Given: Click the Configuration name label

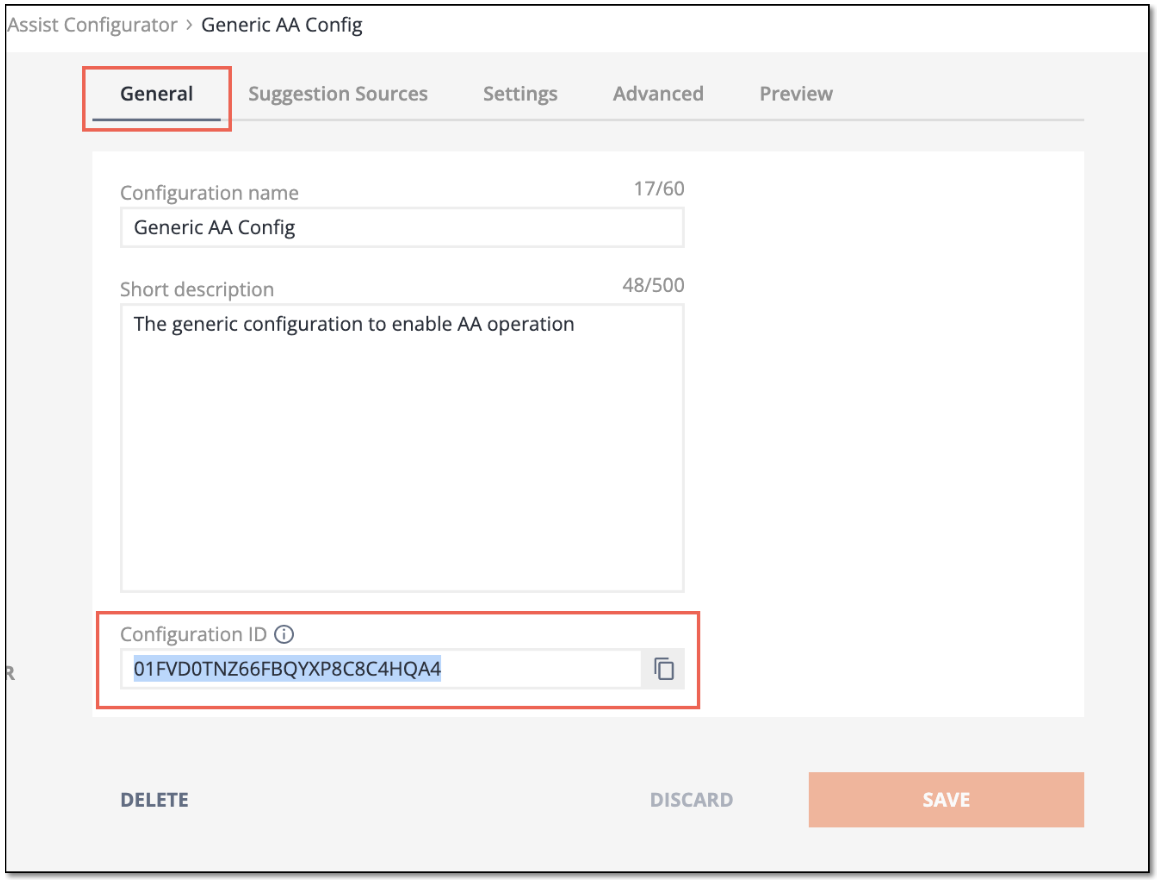Looking at the screenshot, I should point(209,193).
